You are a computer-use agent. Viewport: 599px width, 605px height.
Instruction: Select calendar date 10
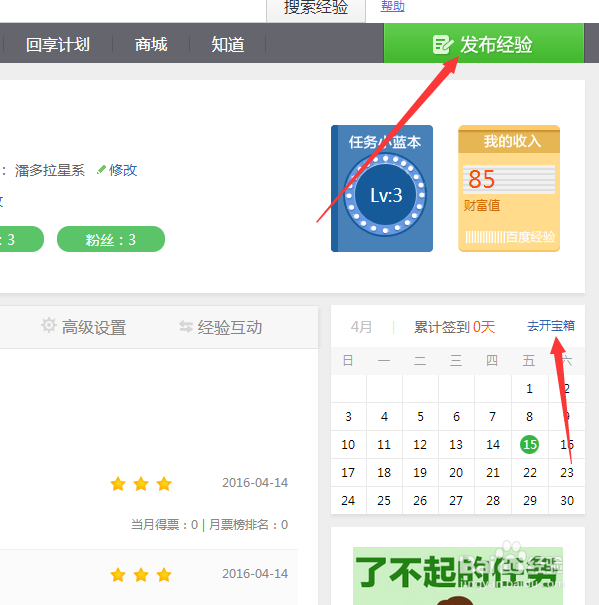(348, 444)
